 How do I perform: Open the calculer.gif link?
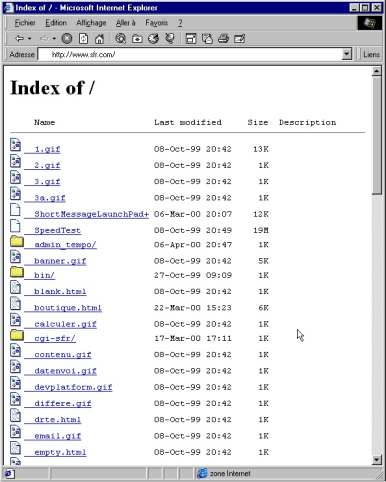65,324
